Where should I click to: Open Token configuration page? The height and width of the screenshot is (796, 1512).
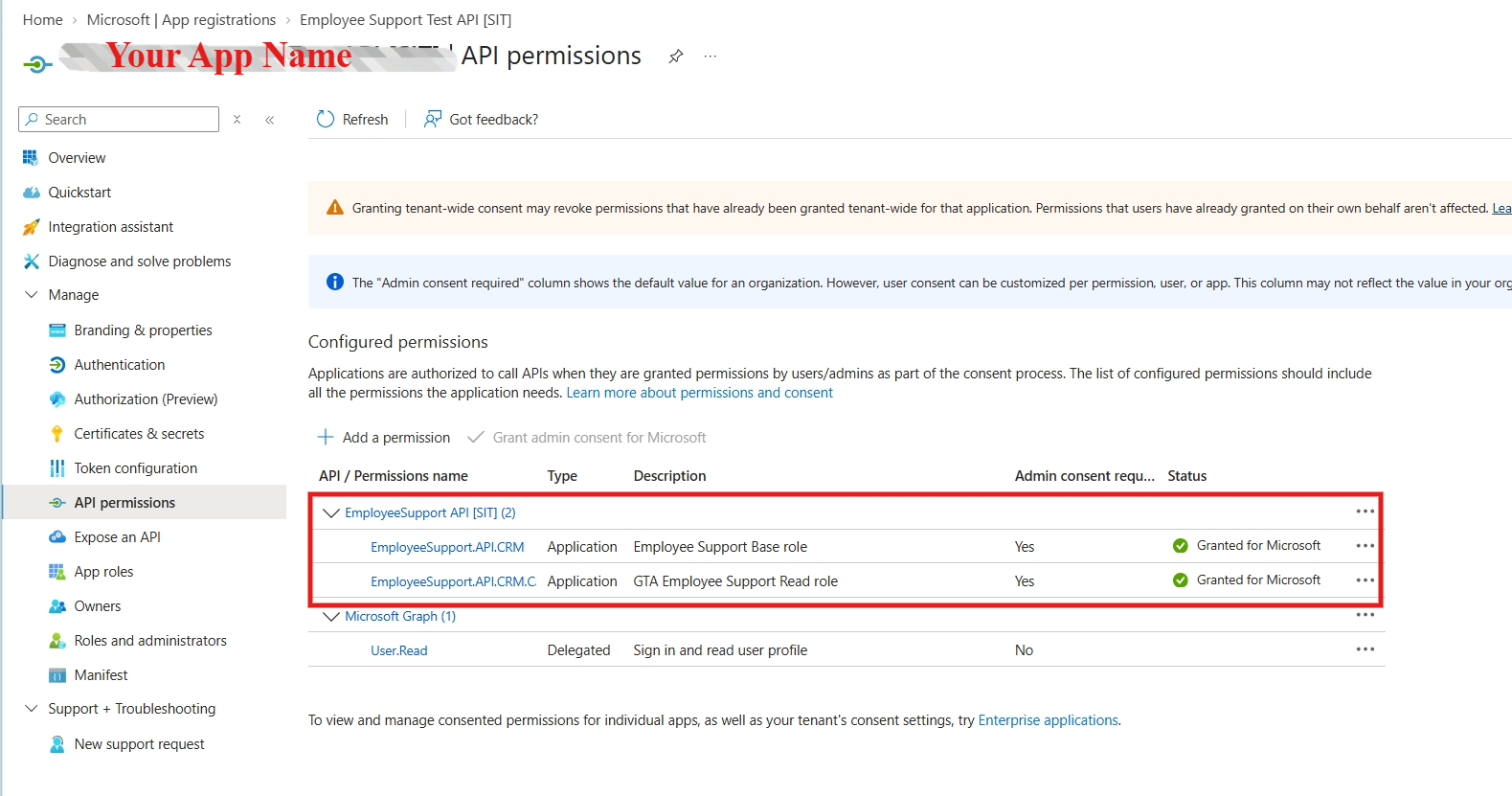point(136,468)
